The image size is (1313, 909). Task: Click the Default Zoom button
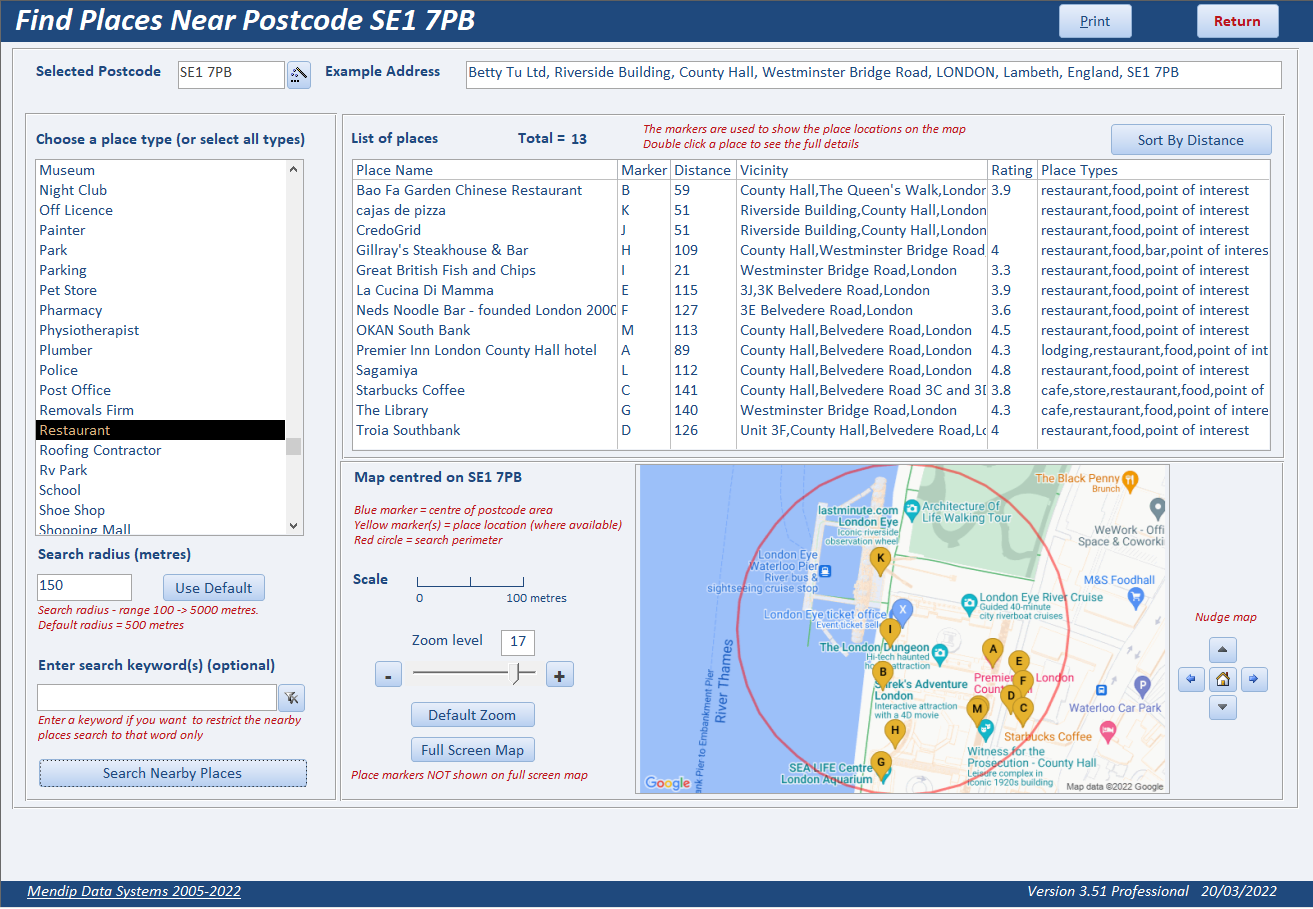tap(472, 715)
